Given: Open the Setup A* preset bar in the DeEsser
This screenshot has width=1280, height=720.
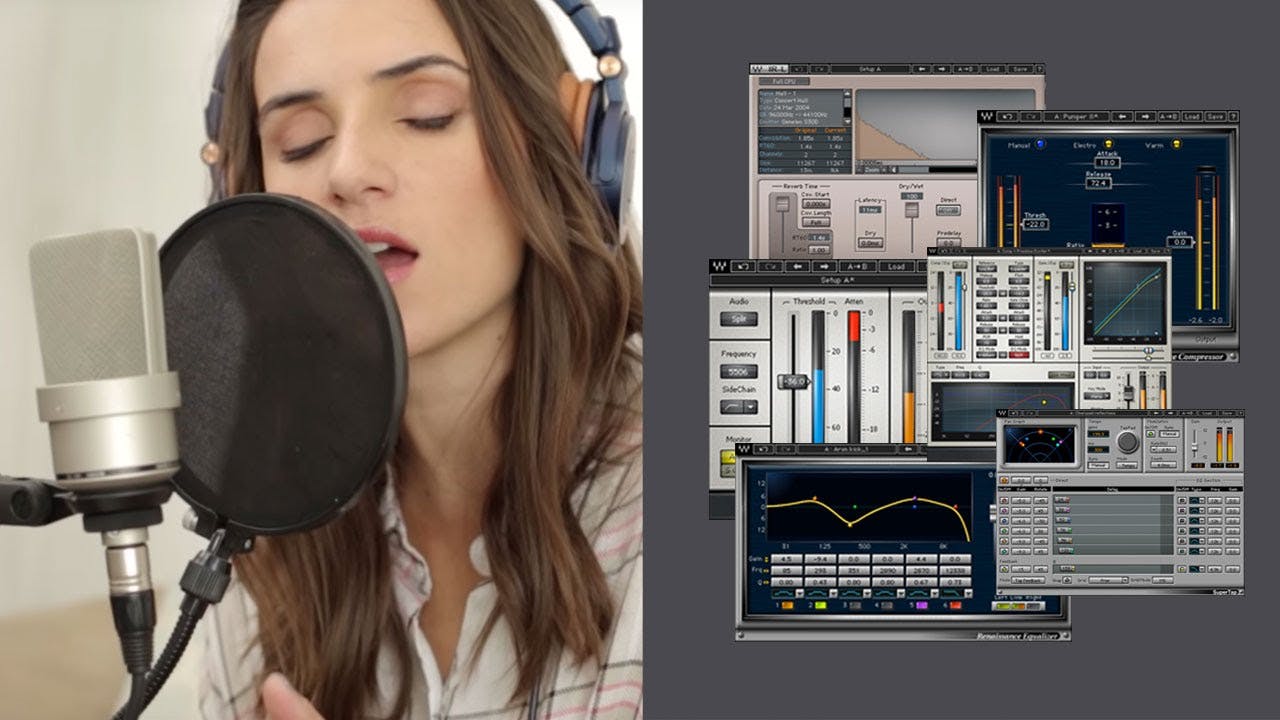Looking at the screenshot, I should coord(818,280).
